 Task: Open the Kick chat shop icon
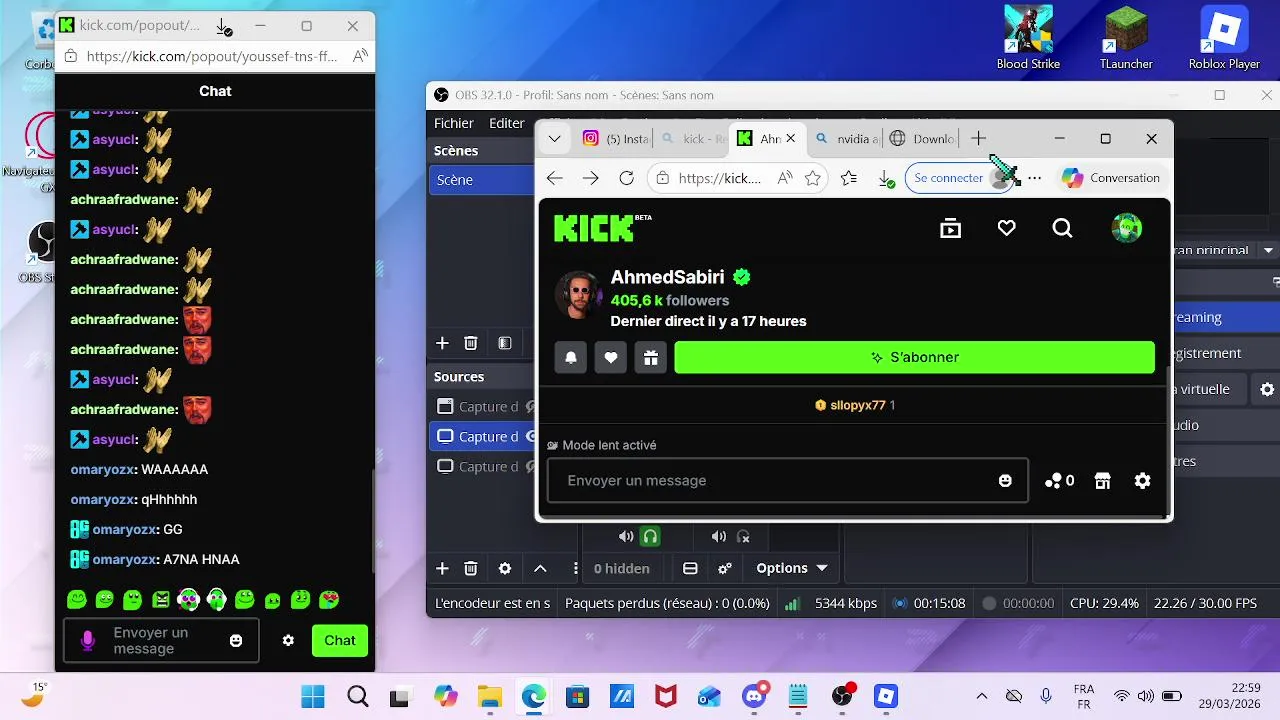1102,481
